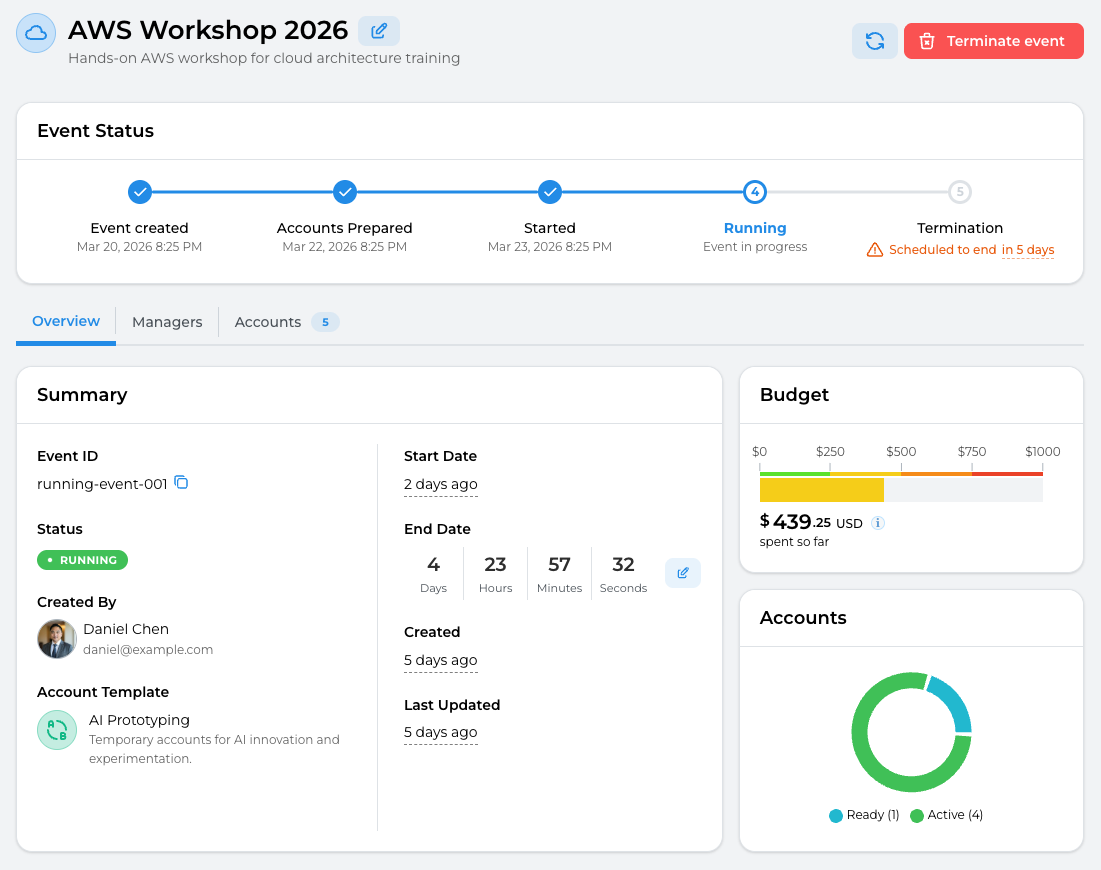Terminate the event
The height and width of the screenshot is (870, 1101).
point(993,41)
